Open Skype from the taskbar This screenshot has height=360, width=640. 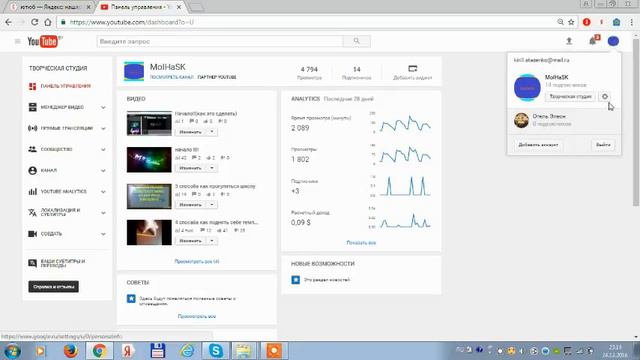coord(216,351)
